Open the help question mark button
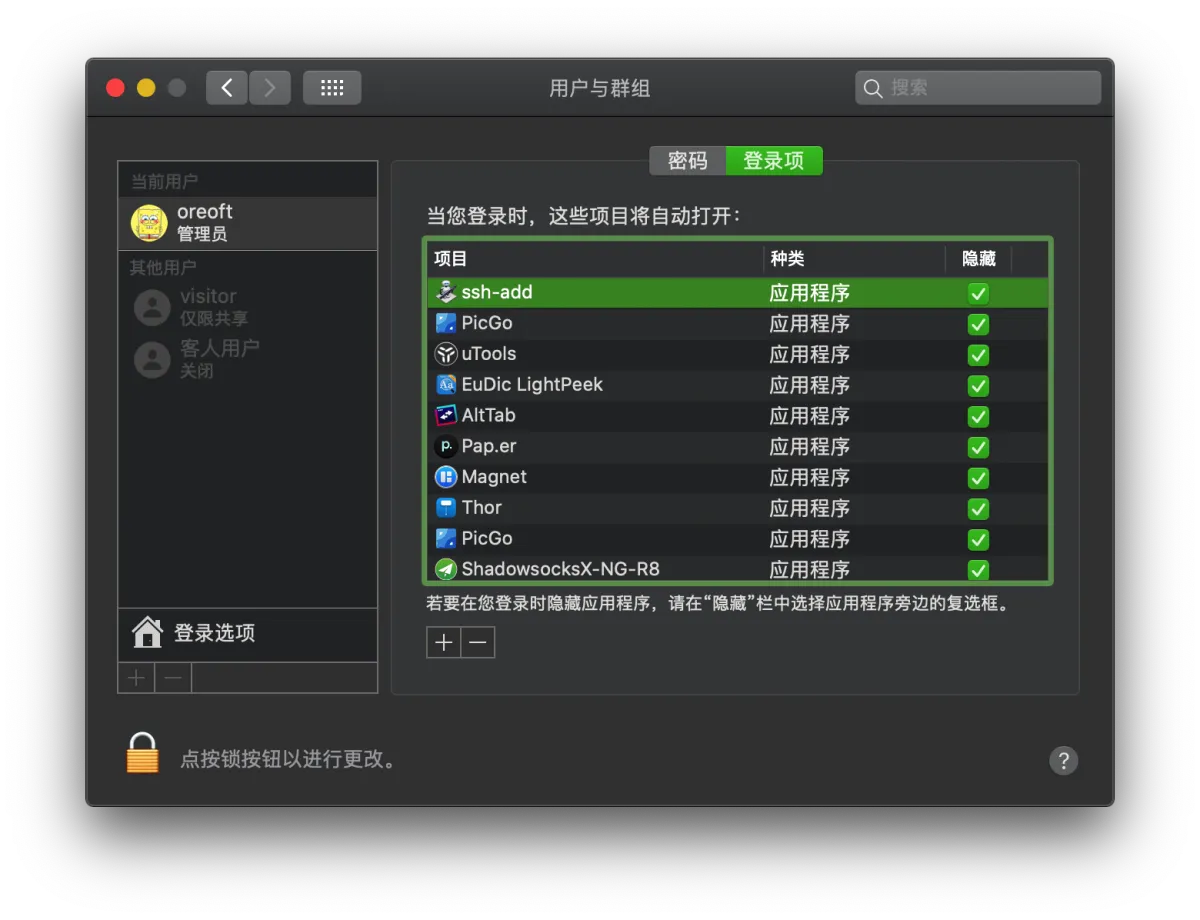Viewport: 1200px width, 920px height. coord(1063,760)
